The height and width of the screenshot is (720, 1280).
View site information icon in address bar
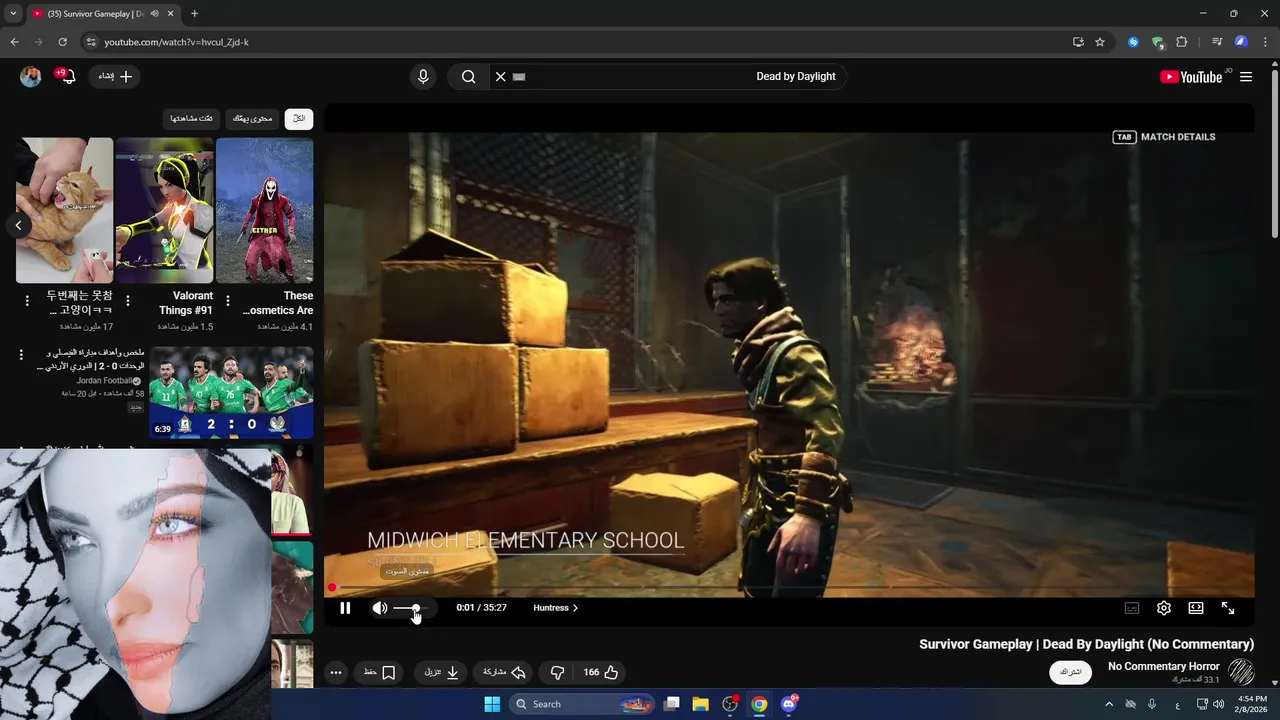pos(90,42)
